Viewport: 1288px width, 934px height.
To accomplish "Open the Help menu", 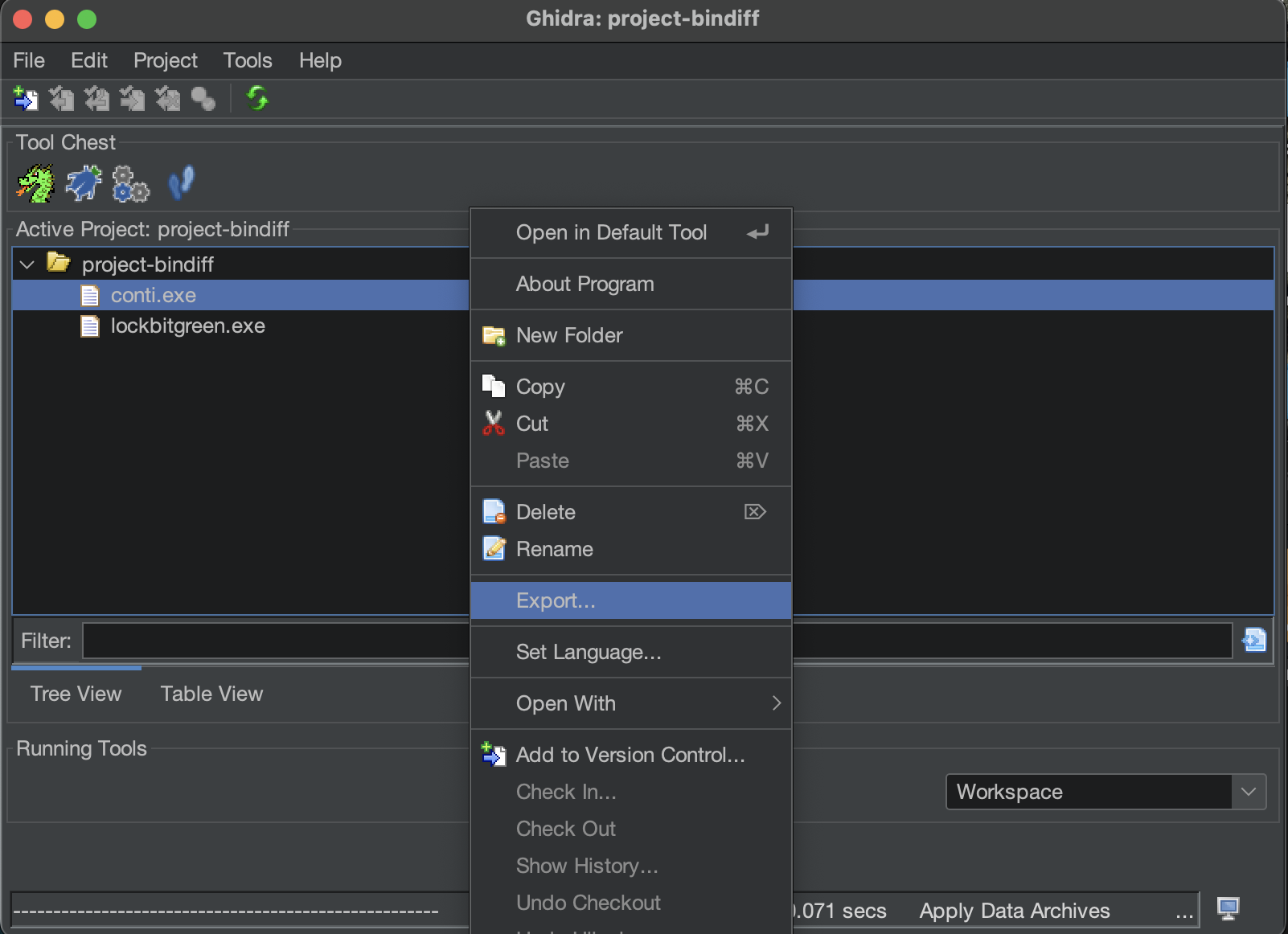I will coord(320,60).
